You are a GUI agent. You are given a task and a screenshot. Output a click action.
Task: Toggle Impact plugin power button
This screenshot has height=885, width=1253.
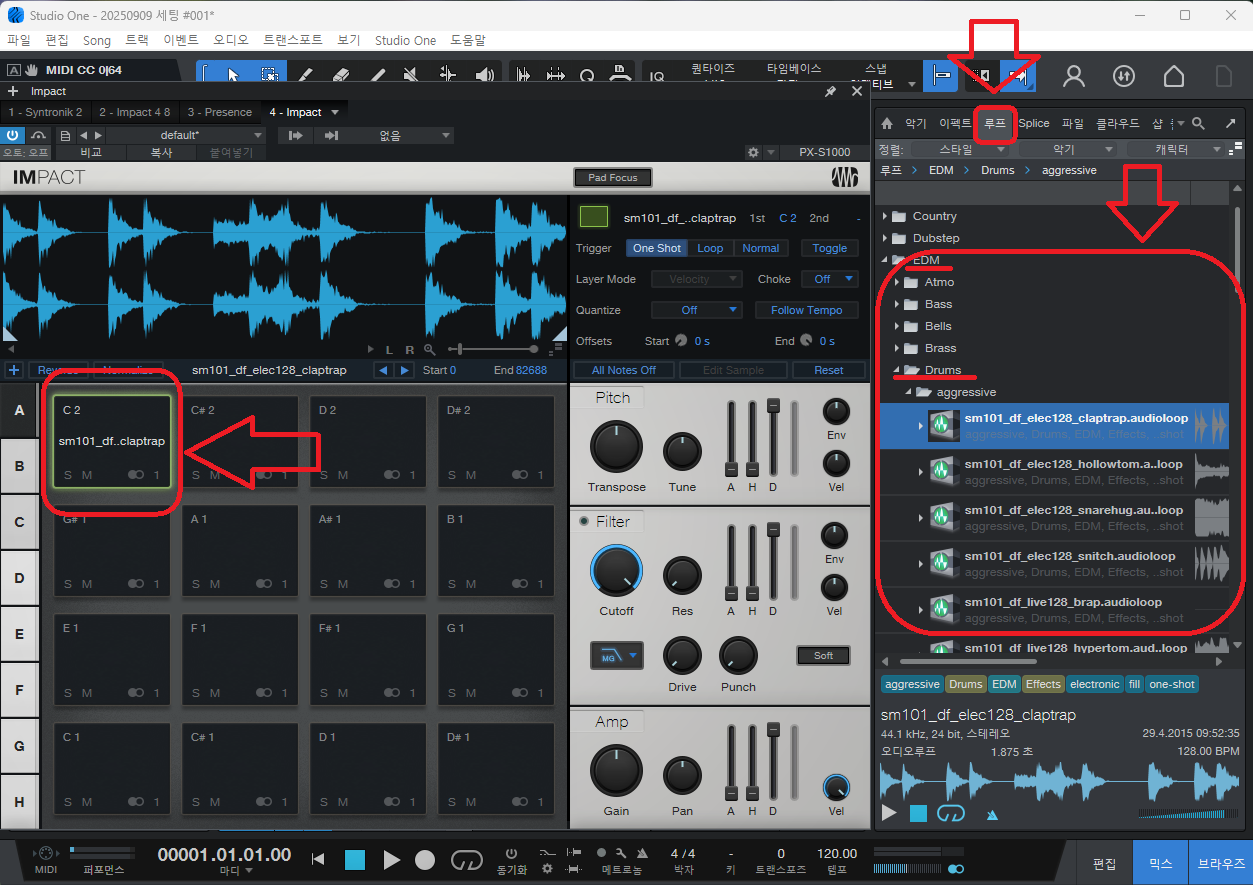pyautogui.click(x=13, y=135)
